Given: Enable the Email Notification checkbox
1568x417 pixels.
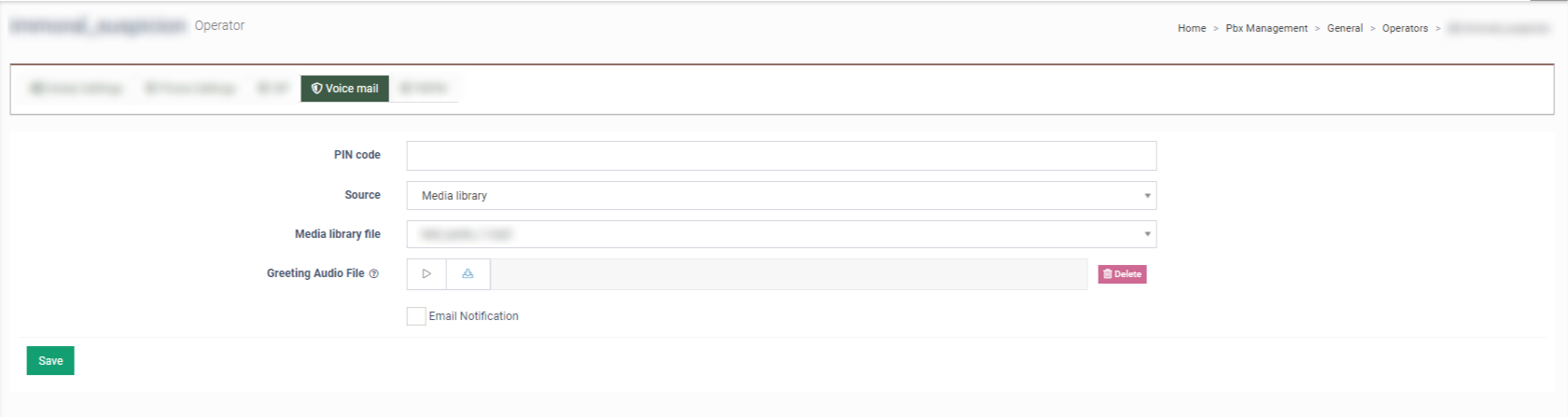Looking at the screenshot, I should tap(416, 316).
